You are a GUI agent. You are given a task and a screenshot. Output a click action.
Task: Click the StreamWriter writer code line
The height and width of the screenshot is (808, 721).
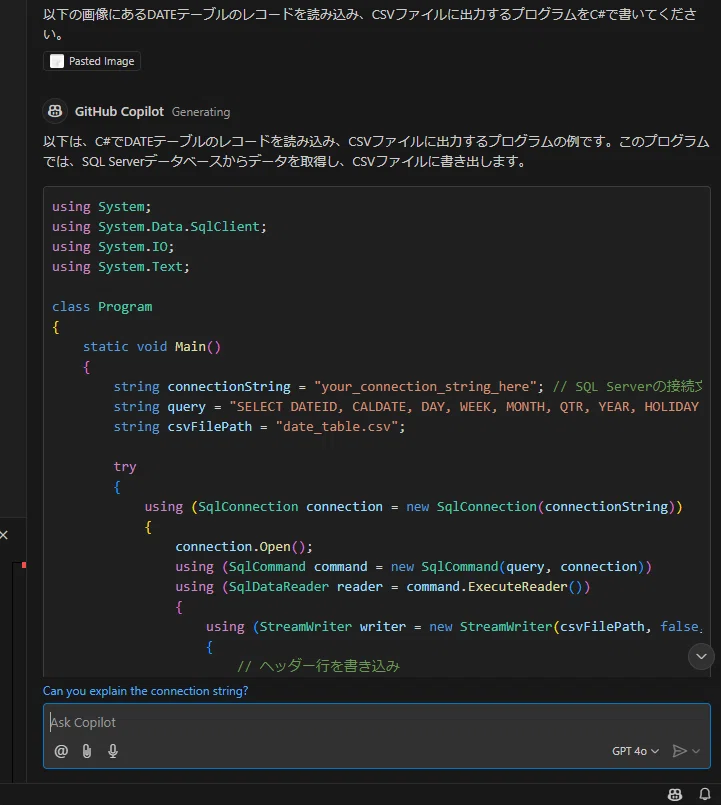(454, 627)
